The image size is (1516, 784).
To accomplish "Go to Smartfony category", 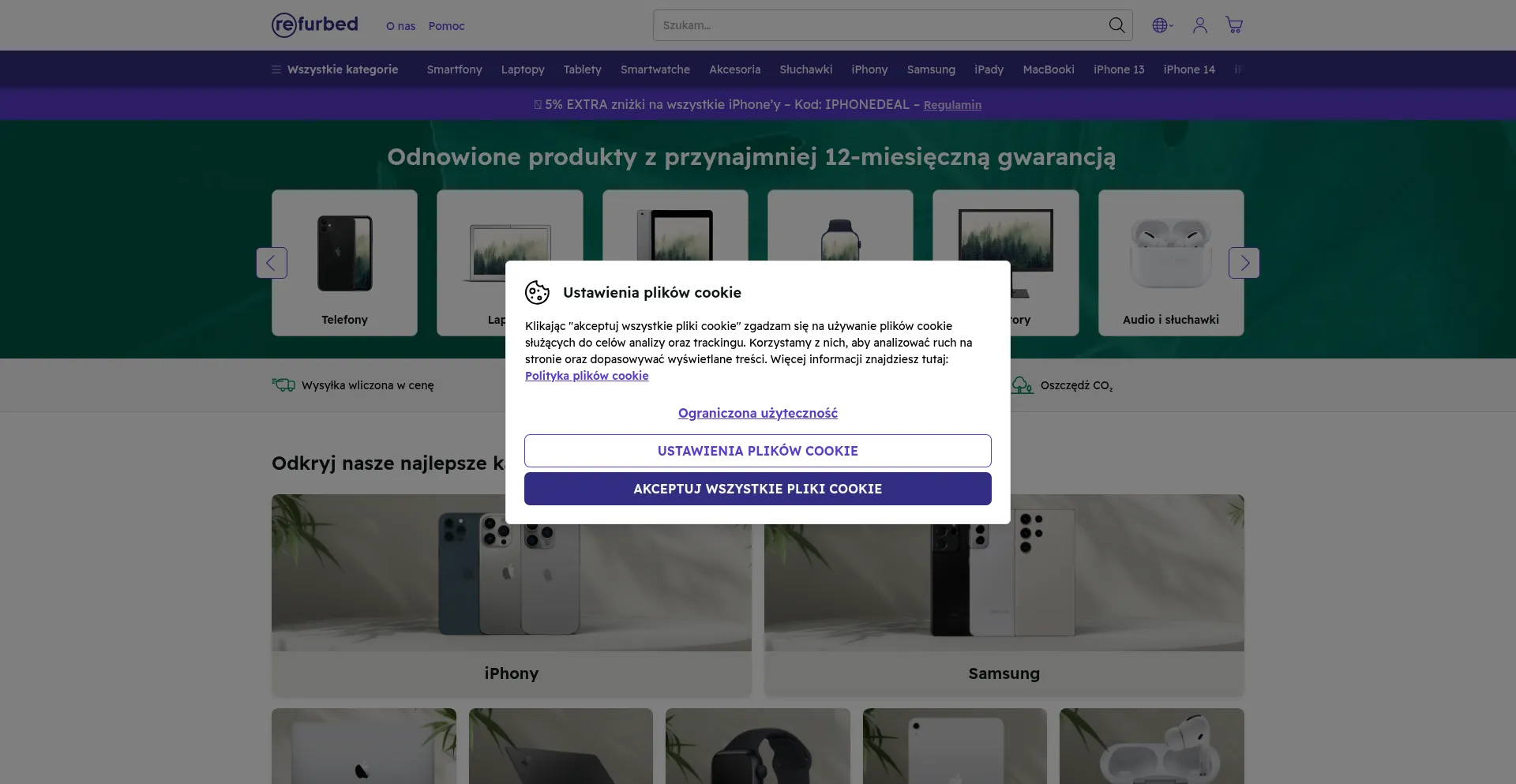I will (x=455, y=69).
